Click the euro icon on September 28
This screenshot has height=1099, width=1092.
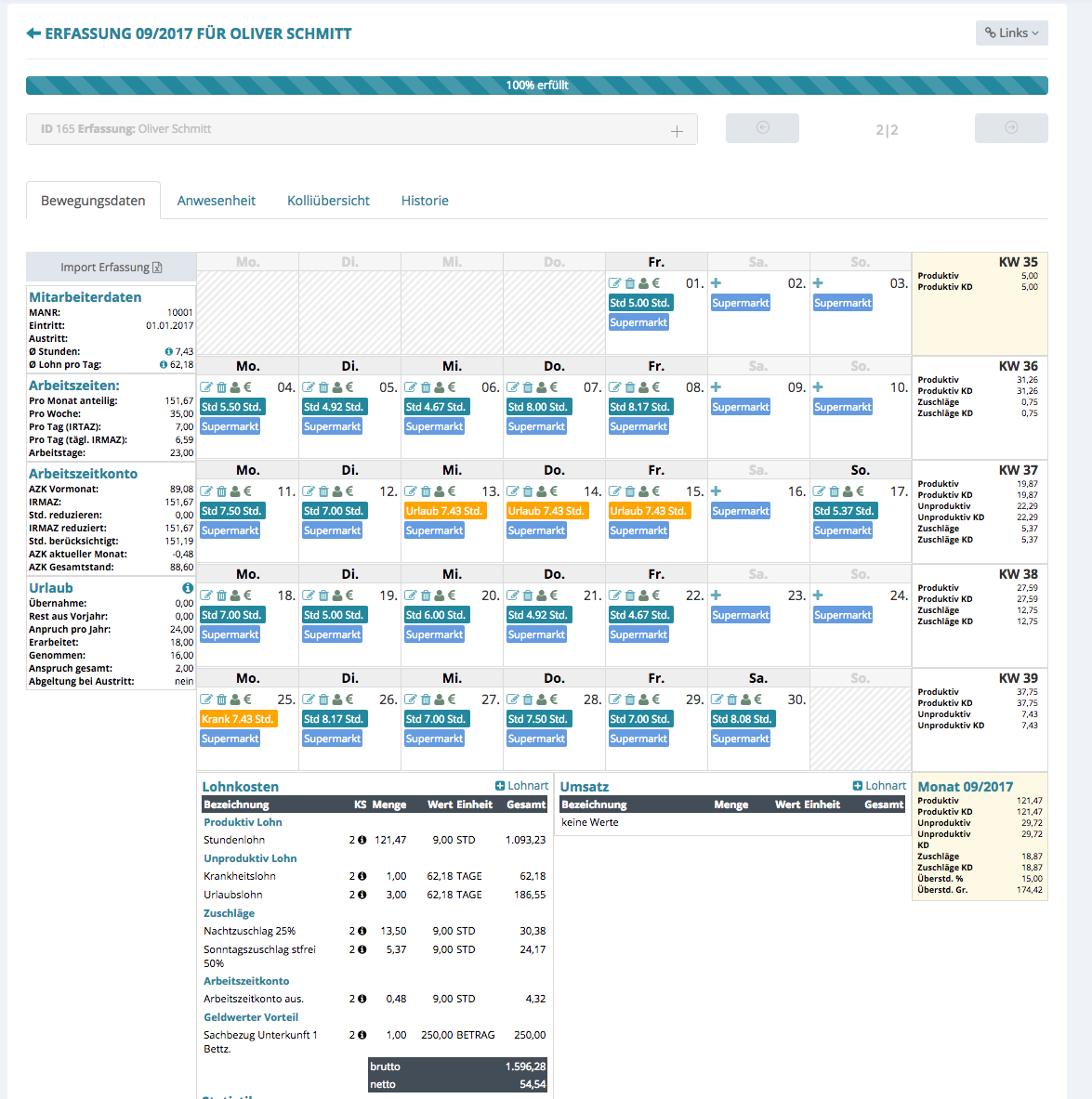coord(554,700)
